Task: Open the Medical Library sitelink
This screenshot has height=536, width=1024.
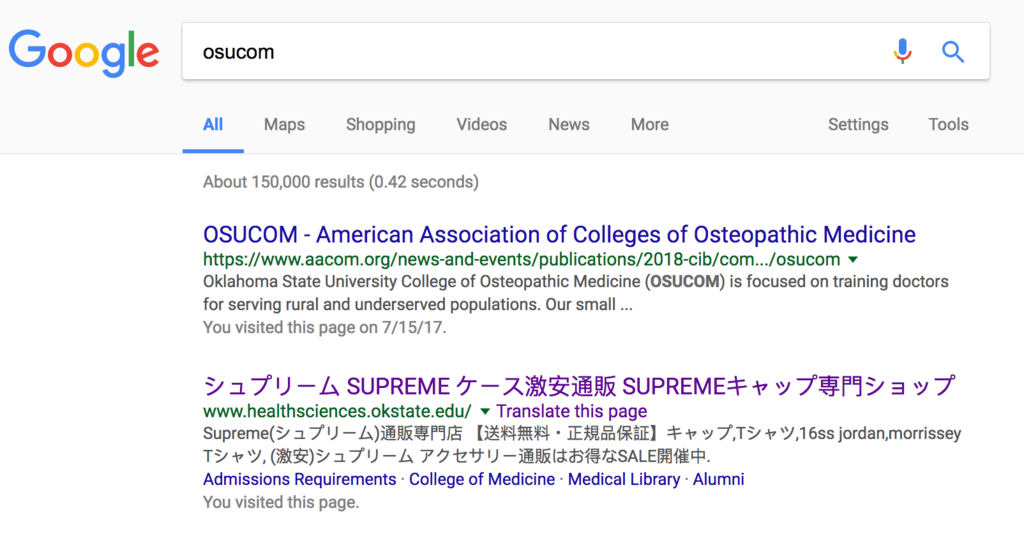Action: click(x=625, y=479)
